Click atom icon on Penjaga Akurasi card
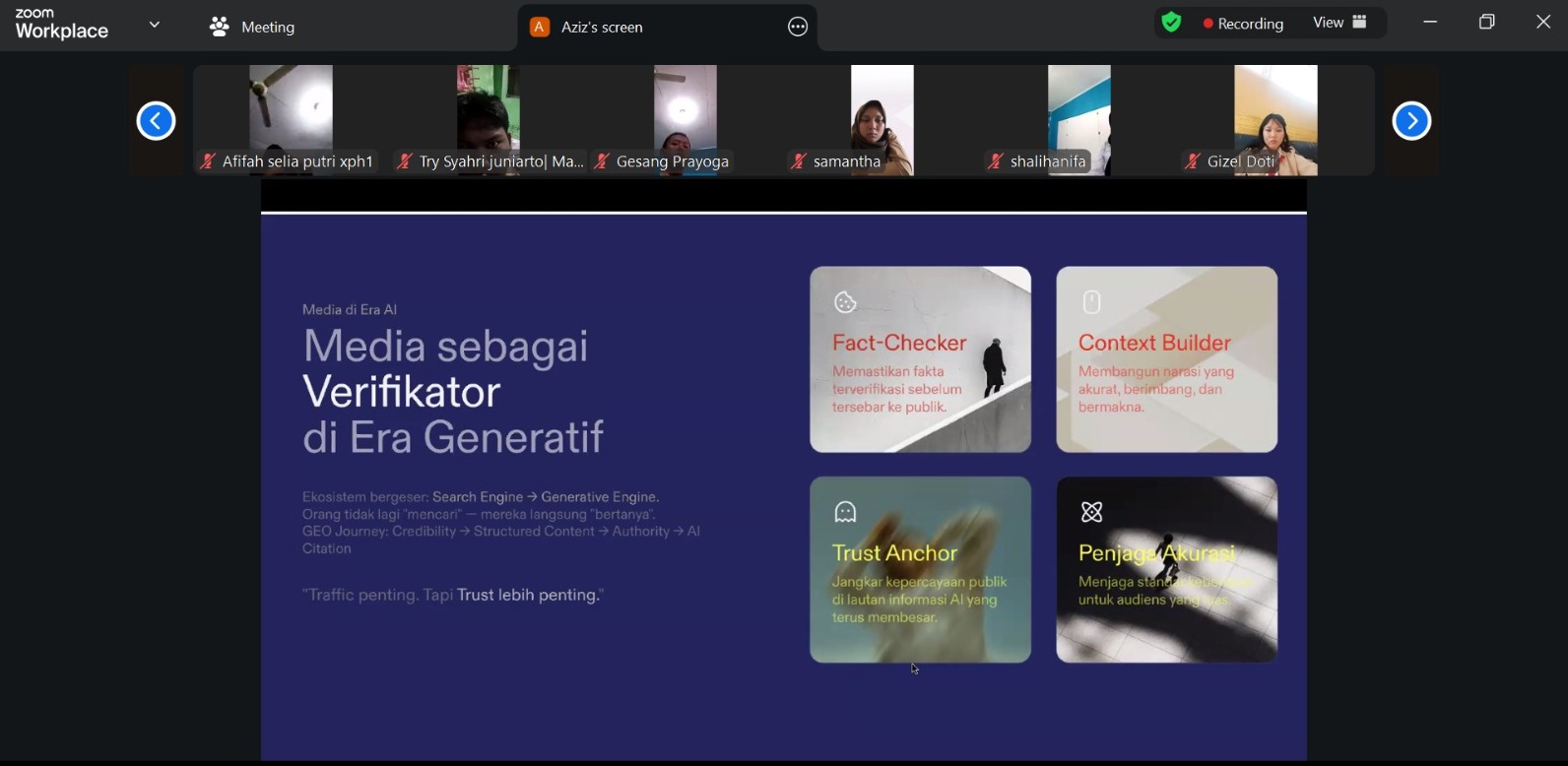The image size is (1568, 766). click(x=1091, y=512)
